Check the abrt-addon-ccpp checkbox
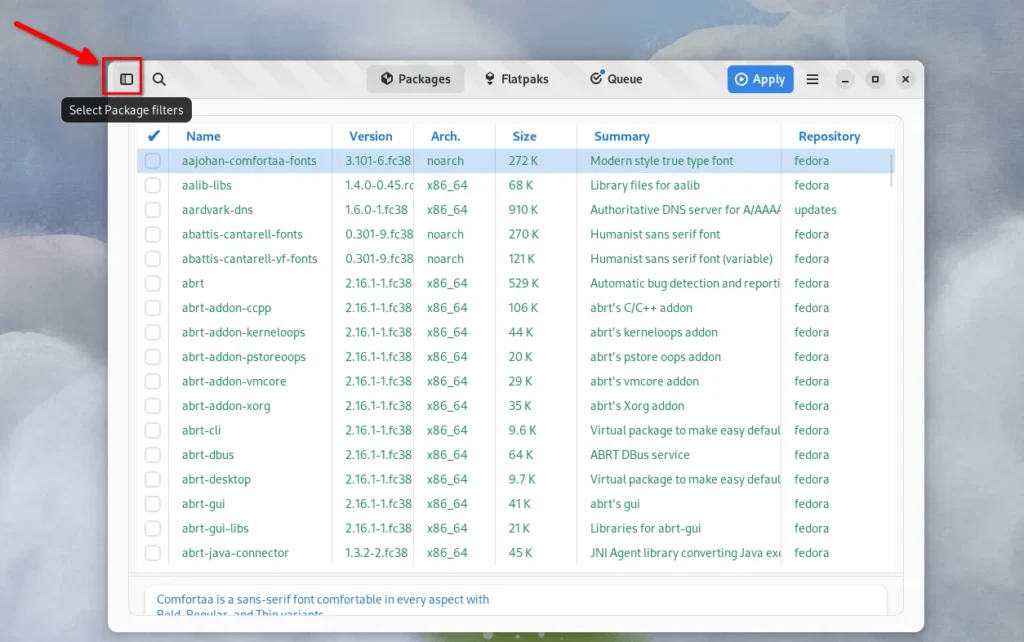This screenshot has height=642, width=1024. 153,308
